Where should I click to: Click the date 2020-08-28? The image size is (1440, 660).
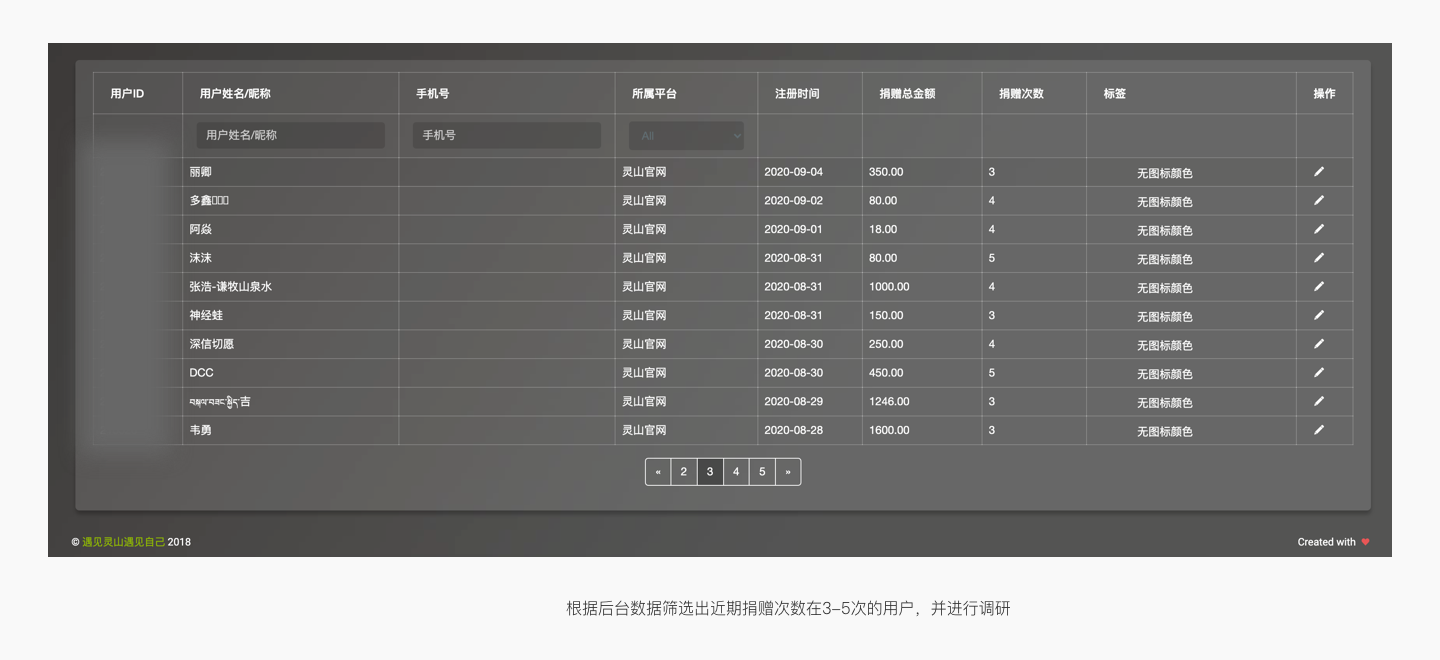[794, 430]
